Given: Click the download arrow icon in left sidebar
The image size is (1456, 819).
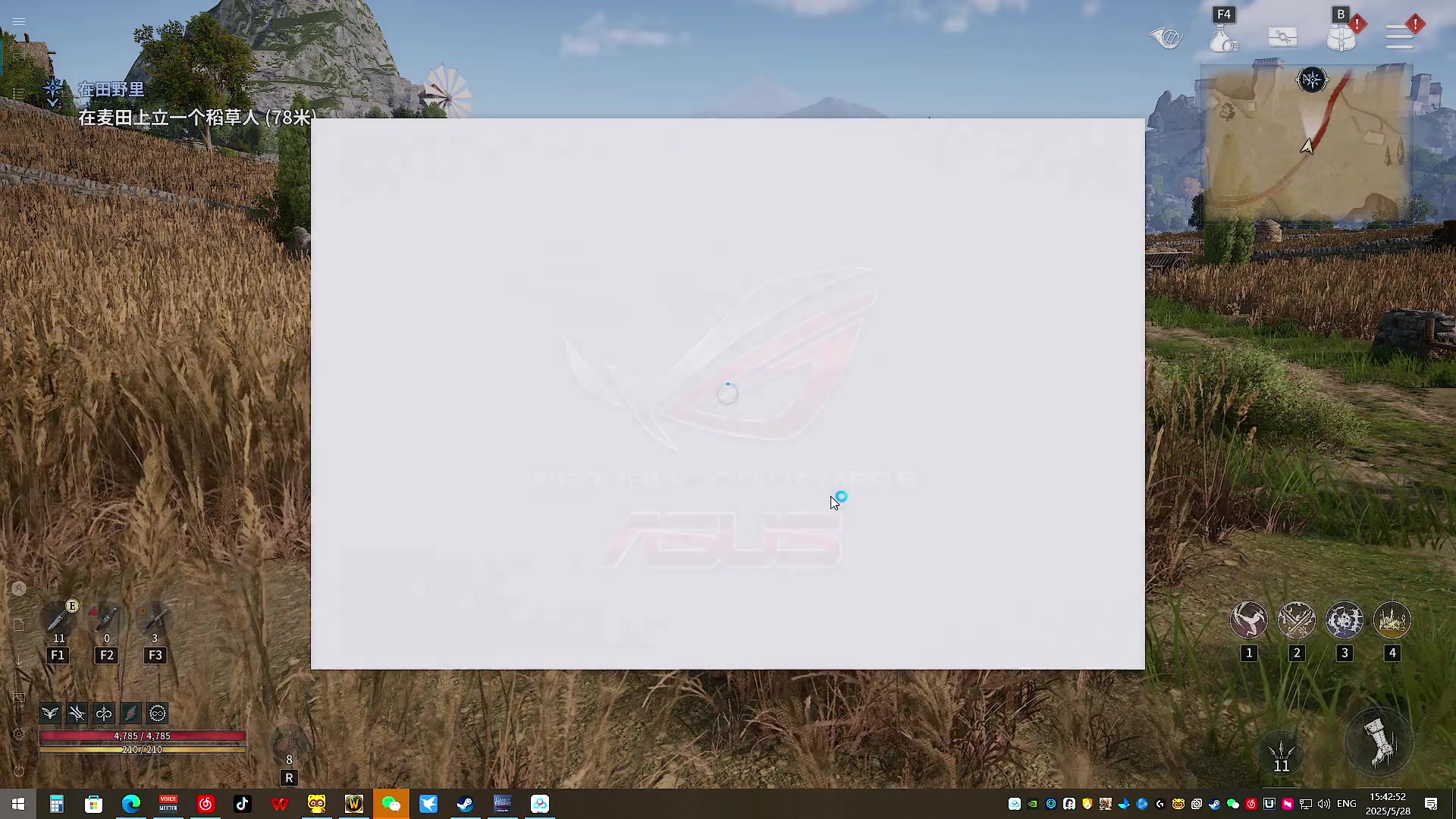Looking at the screenshot, I should 19,661.
